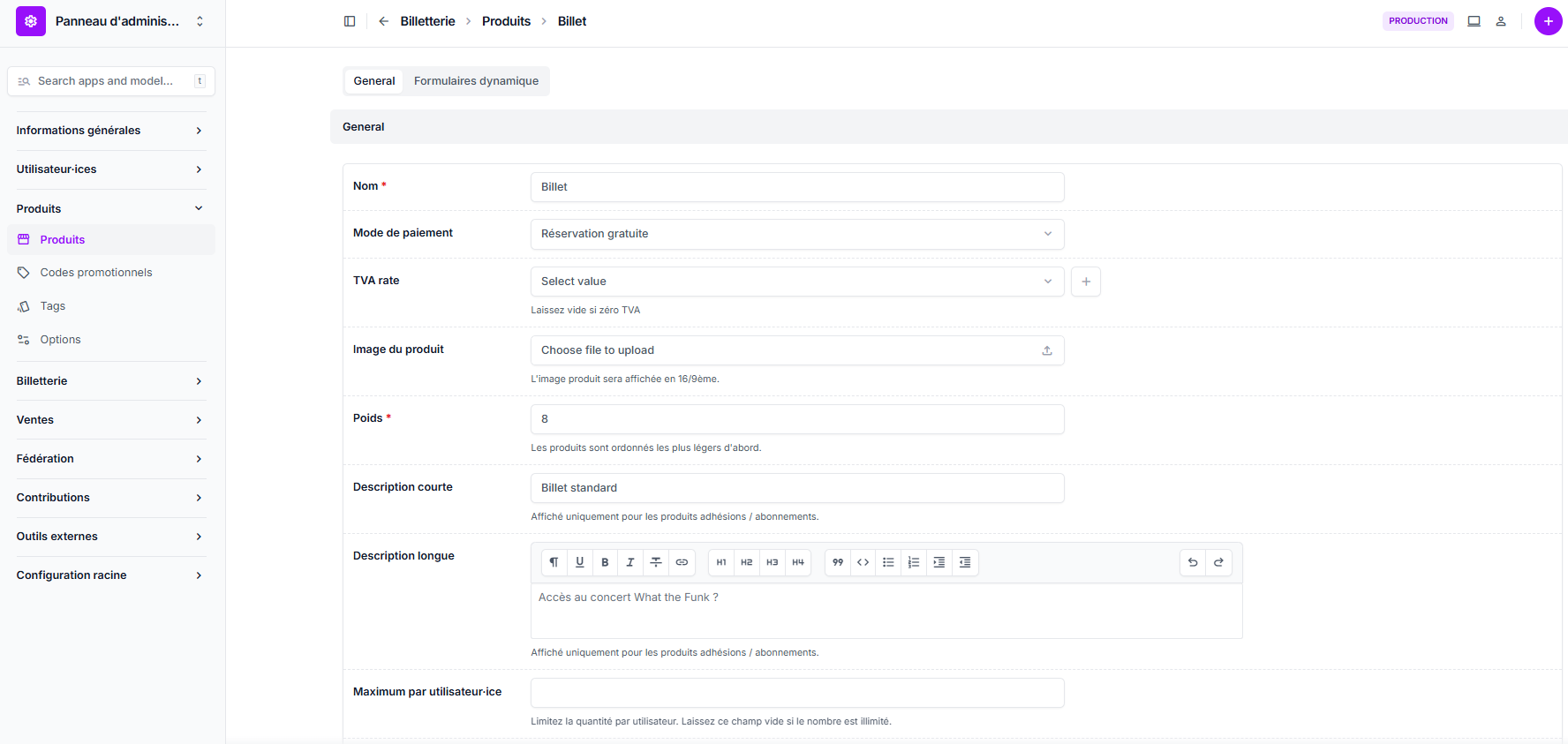The image size is (1568, 744).
Task: Insert a link in Description longue
Action: pos(682,562)
